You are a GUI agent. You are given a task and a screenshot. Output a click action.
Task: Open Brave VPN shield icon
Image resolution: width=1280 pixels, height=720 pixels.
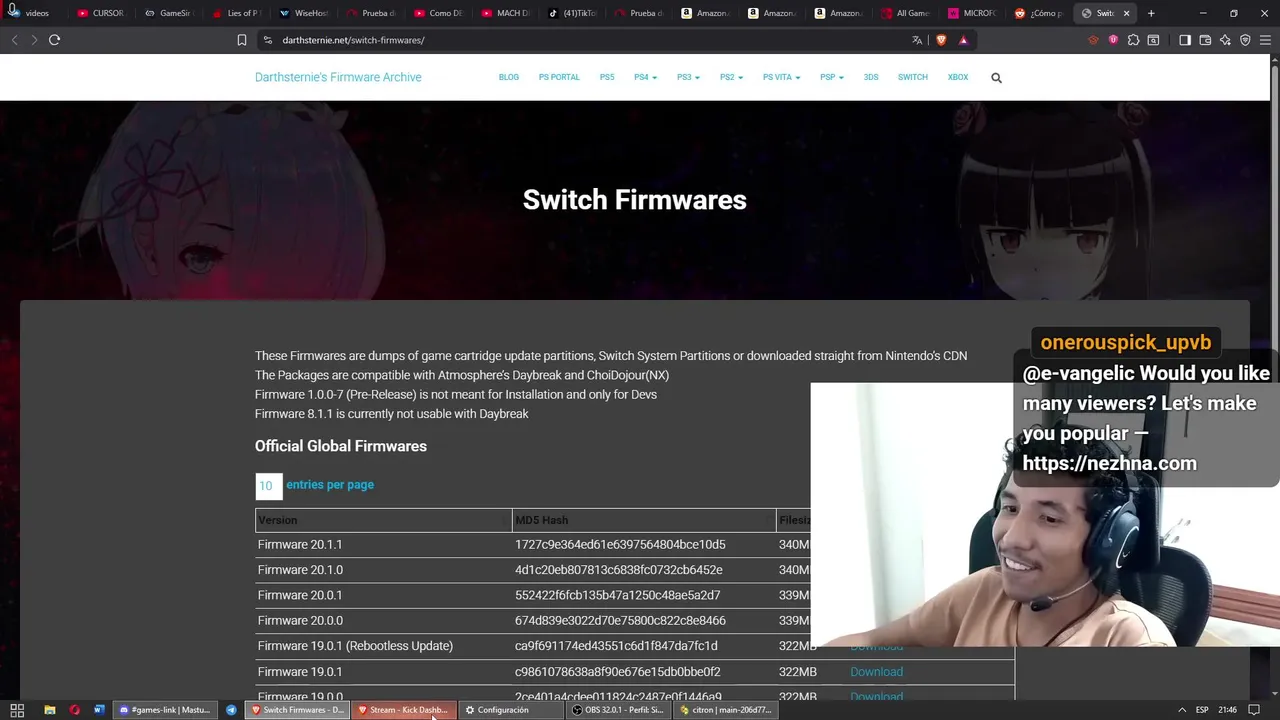[x=1245, y=40]
